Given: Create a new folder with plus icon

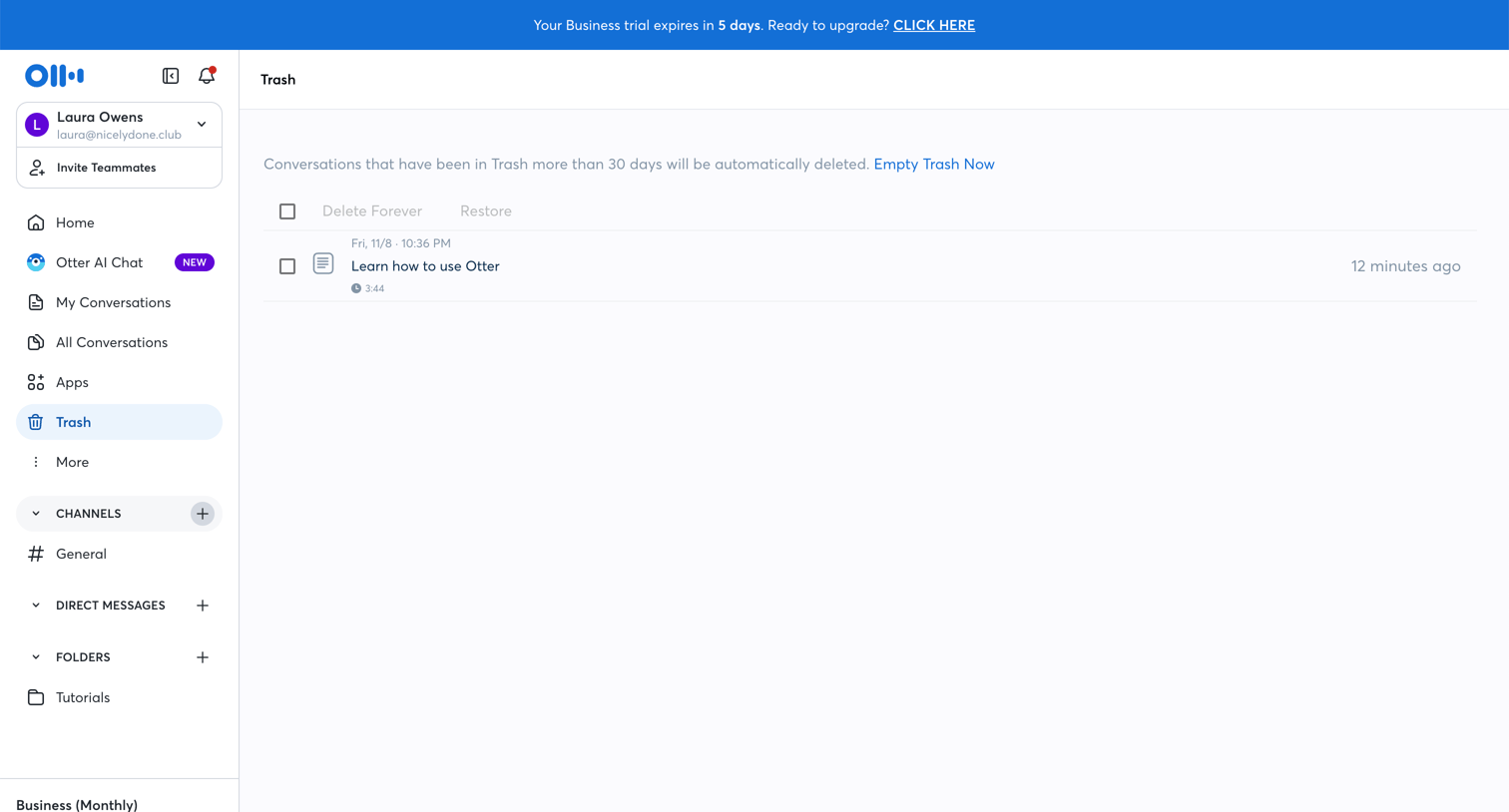Looking at the screenshot, I should click(x=203, y=657).
